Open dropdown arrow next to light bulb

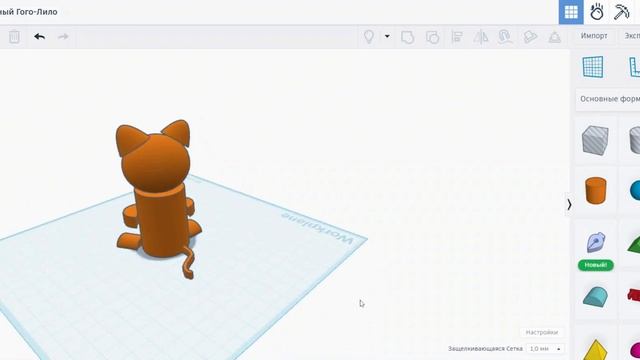387,36
